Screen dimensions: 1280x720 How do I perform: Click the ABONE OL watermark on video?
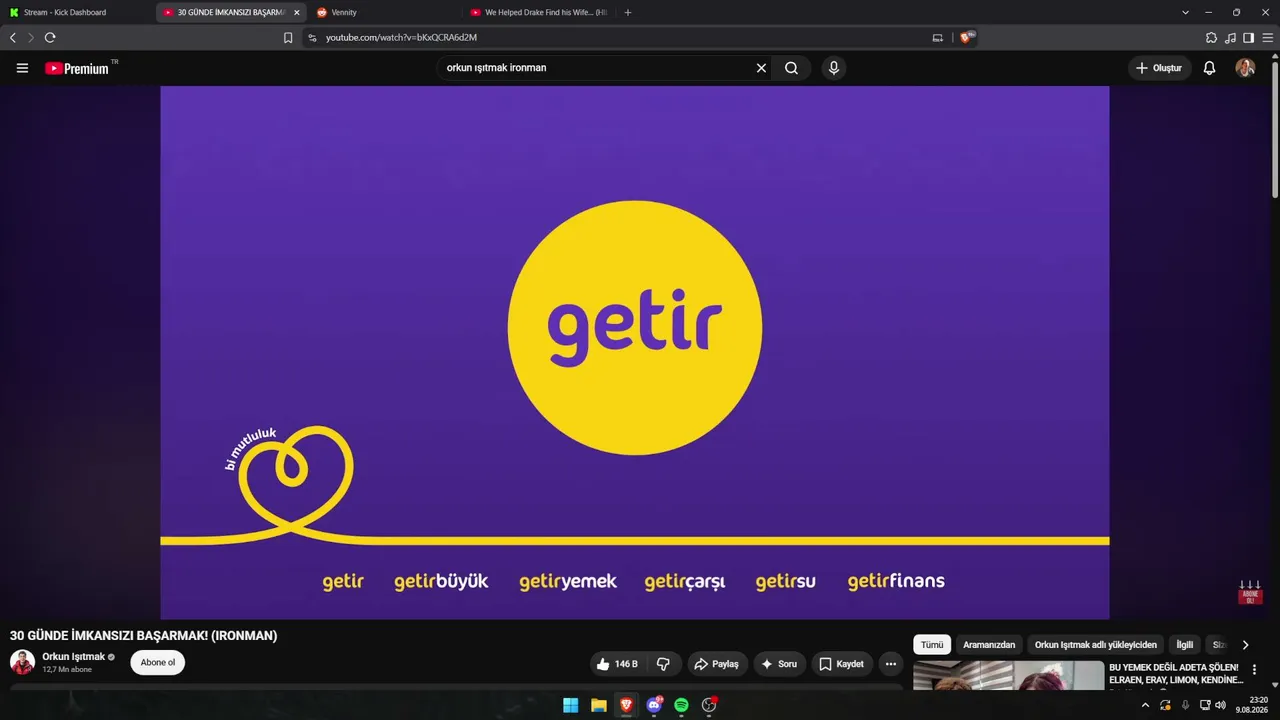pos(1249,593)
